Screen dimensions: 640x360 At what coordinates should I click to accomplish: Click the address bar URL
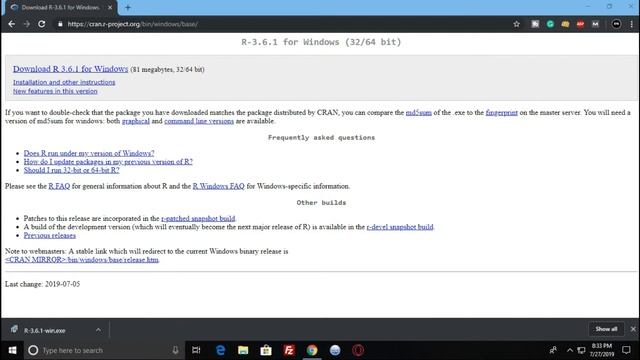click(x=133, y=24)
